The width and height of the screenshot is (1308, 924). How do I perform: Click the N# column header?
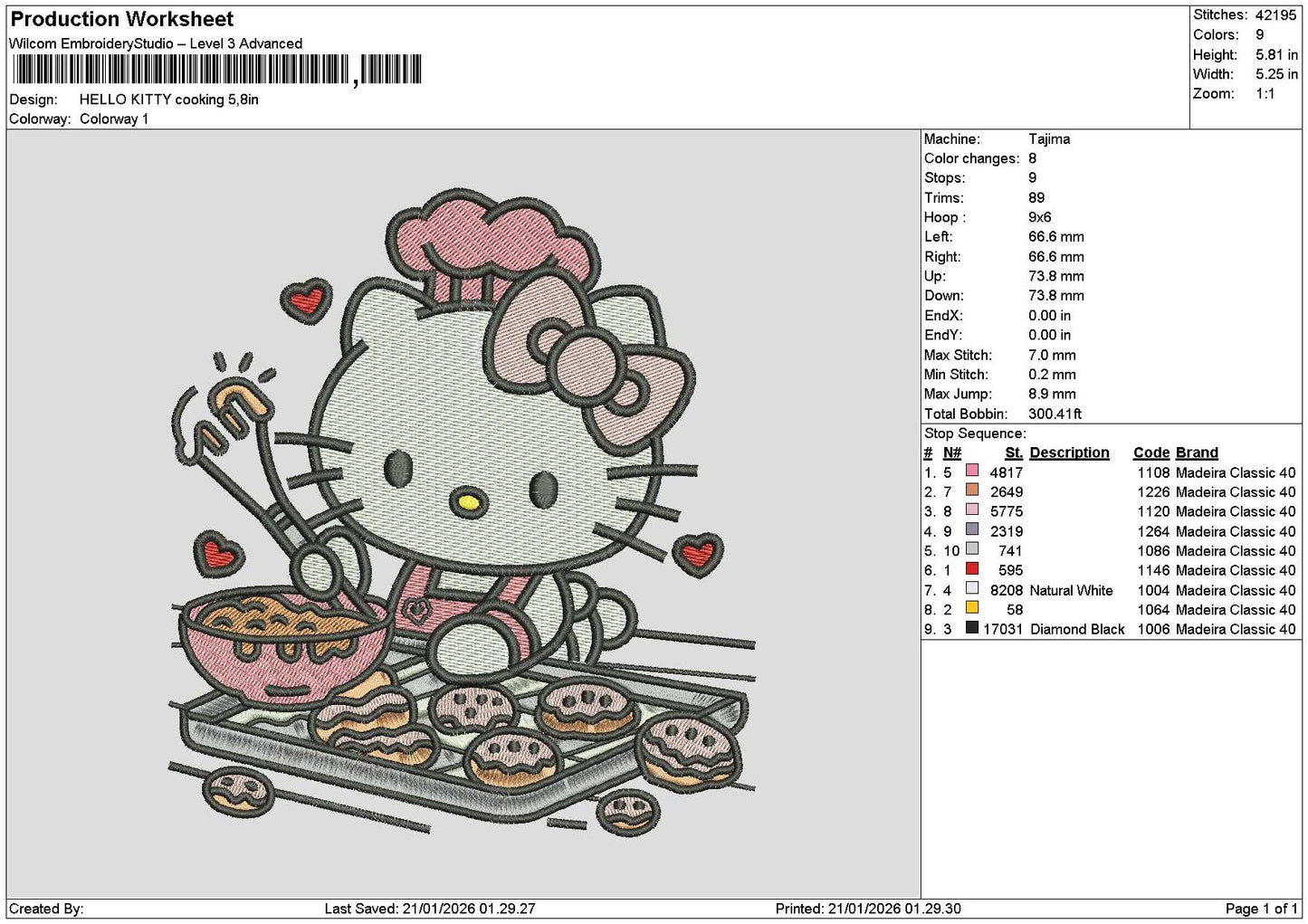pyautogui.click(x=952, y=452)
